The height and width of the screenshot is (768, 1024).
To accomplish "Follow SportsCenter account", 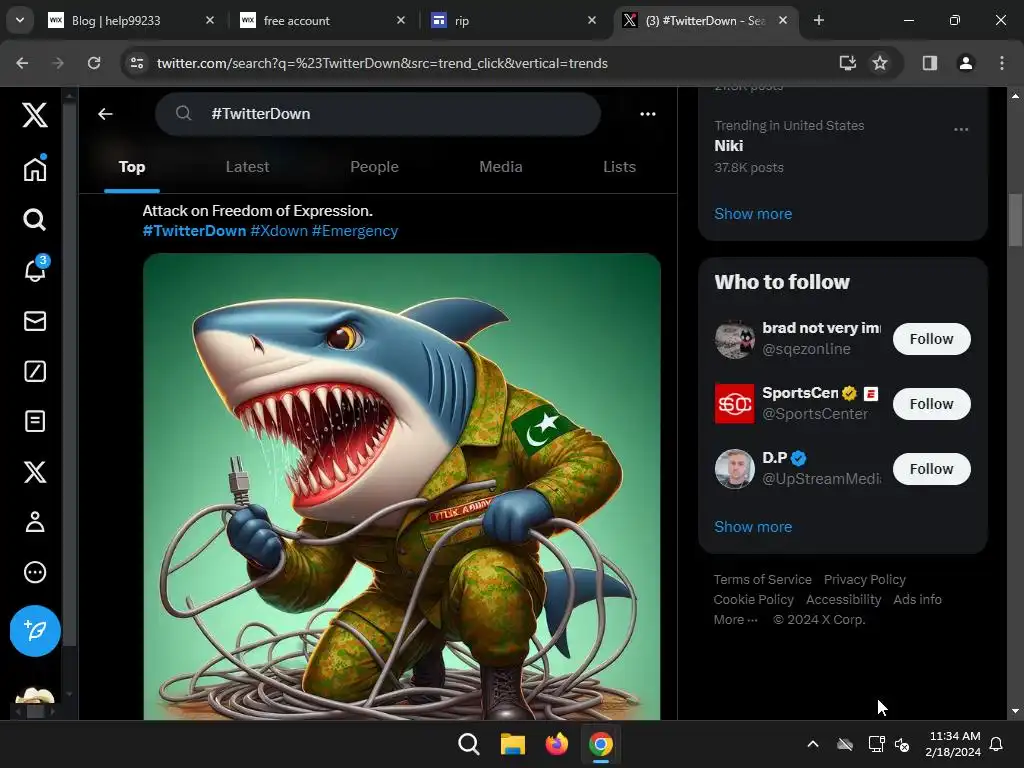I will [x=931, y=404].
